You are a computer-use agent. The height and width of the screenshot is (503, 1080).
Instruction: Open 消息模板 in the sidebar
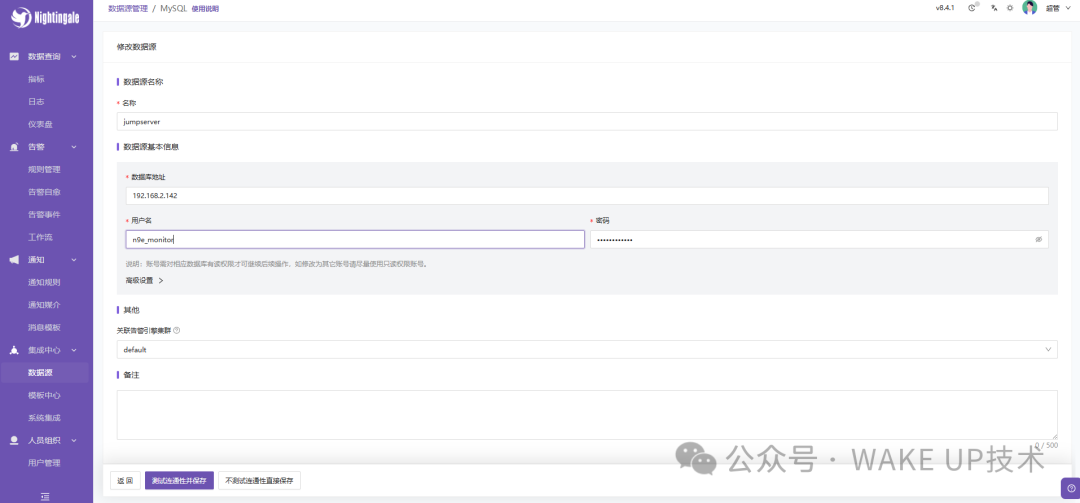pyautogui.click(x=44, y=327)
